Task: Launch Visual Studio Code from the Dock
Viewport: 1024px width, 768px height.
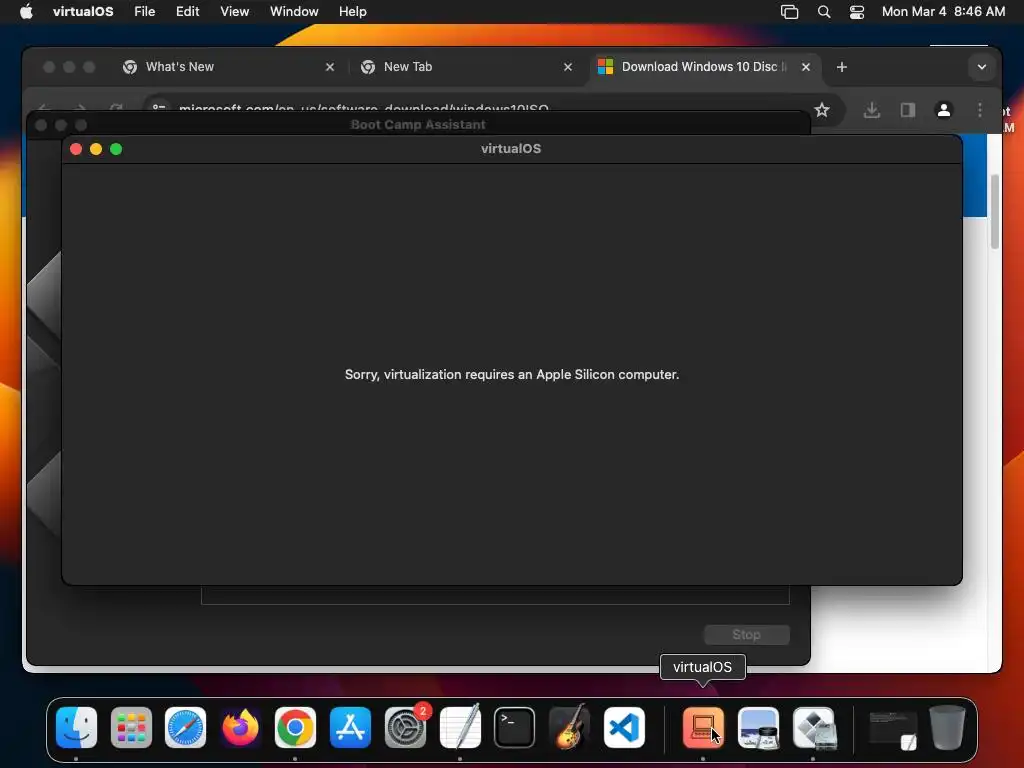Action: pos(624,728)
